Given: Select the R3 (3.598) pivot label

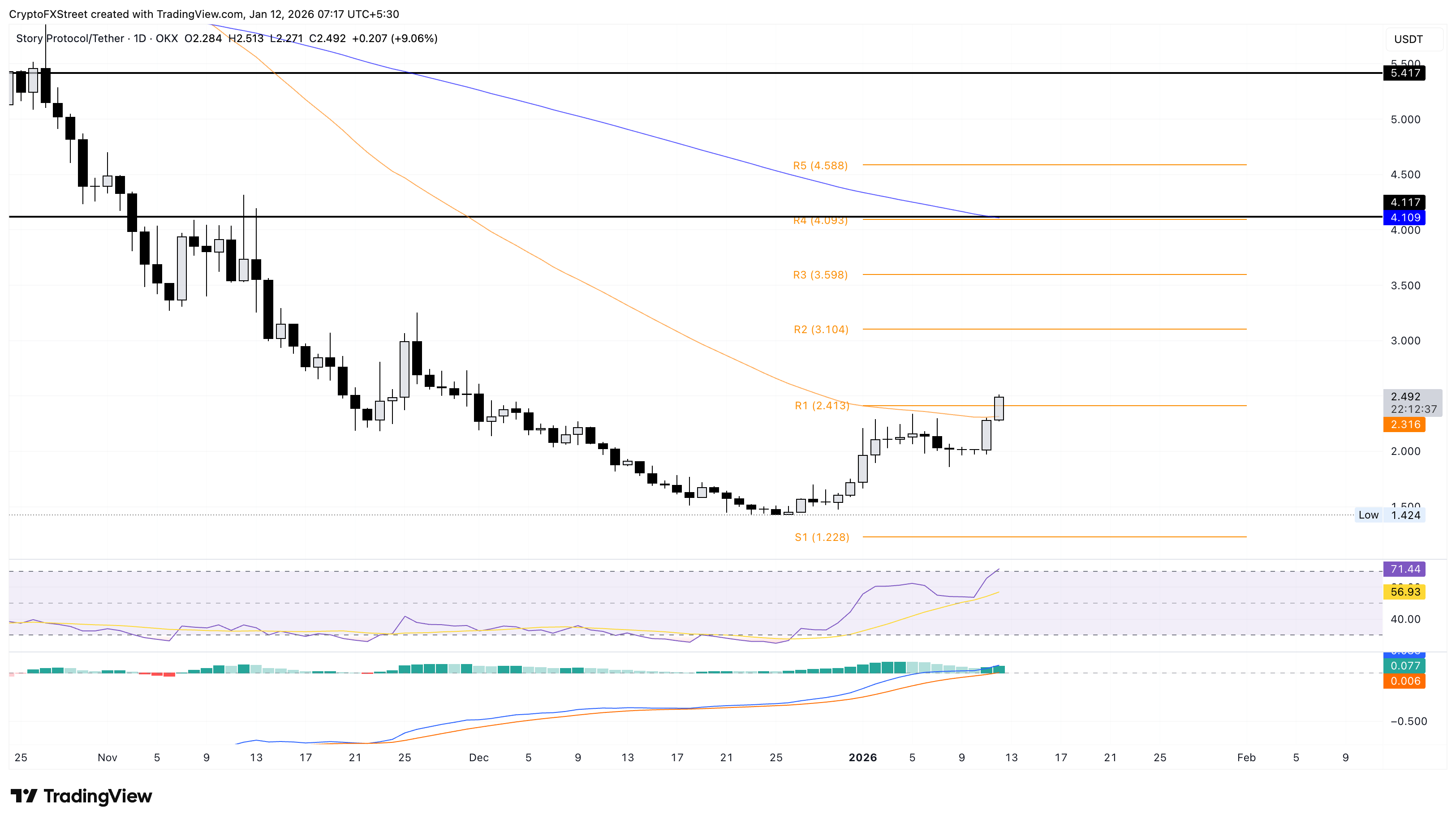Looking at the screenshot, I should point(820,275).
